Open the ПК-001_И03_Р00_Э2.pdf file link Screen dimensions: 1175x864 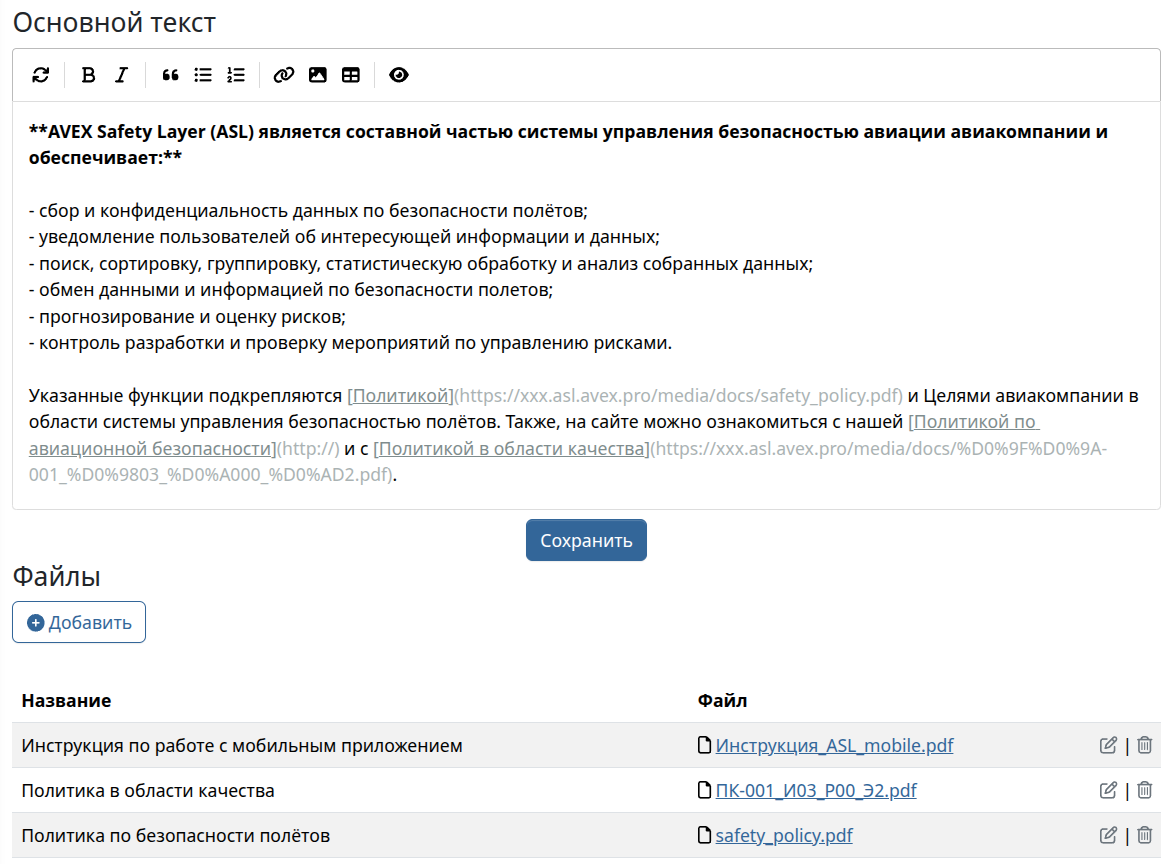[x=815, y=790]
